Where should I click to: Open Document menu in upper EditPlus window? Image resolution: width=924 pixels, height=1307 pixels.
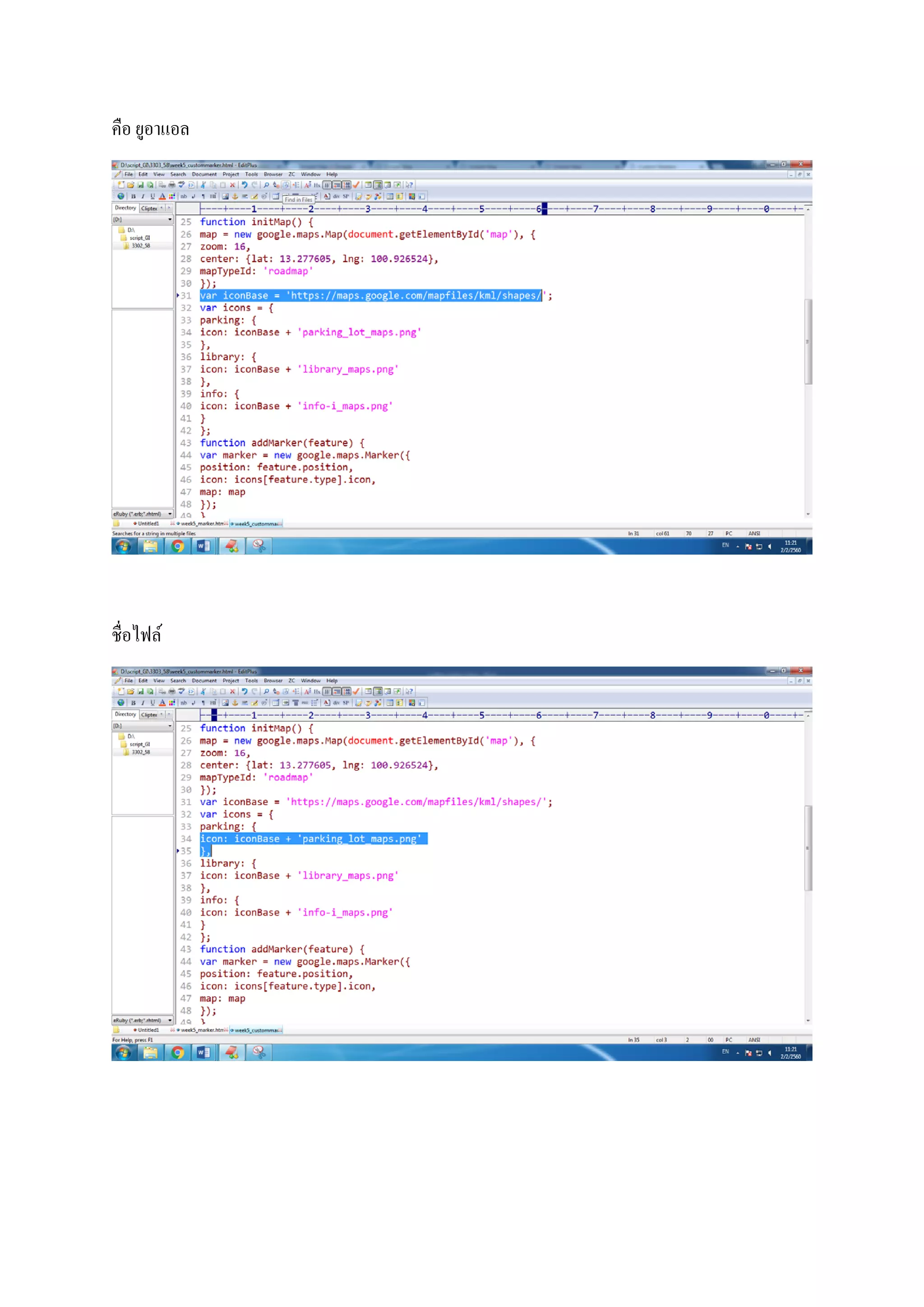[203, 175]
